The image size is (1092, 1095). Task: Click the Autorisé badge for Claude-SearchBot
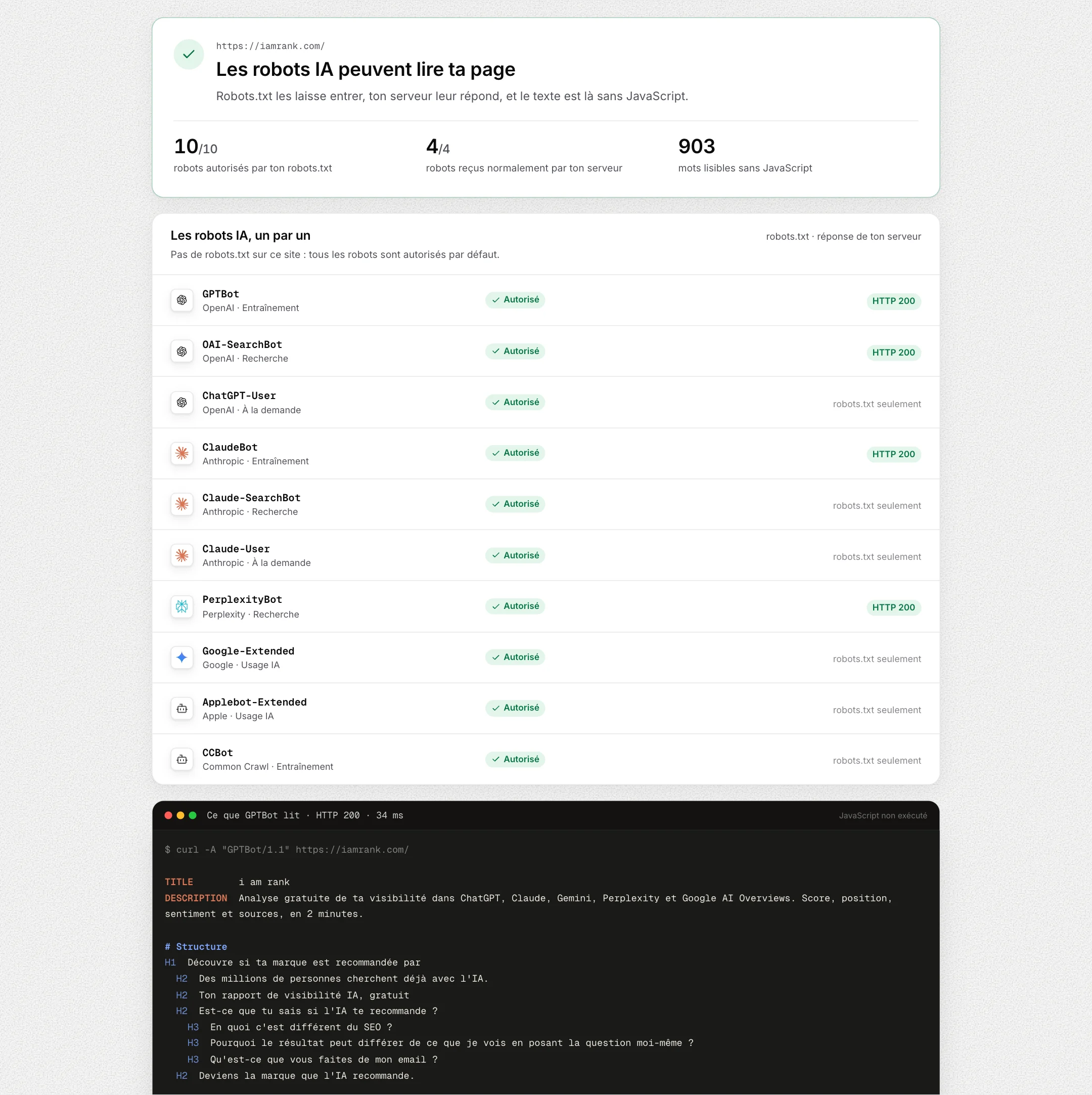(515, 504)
